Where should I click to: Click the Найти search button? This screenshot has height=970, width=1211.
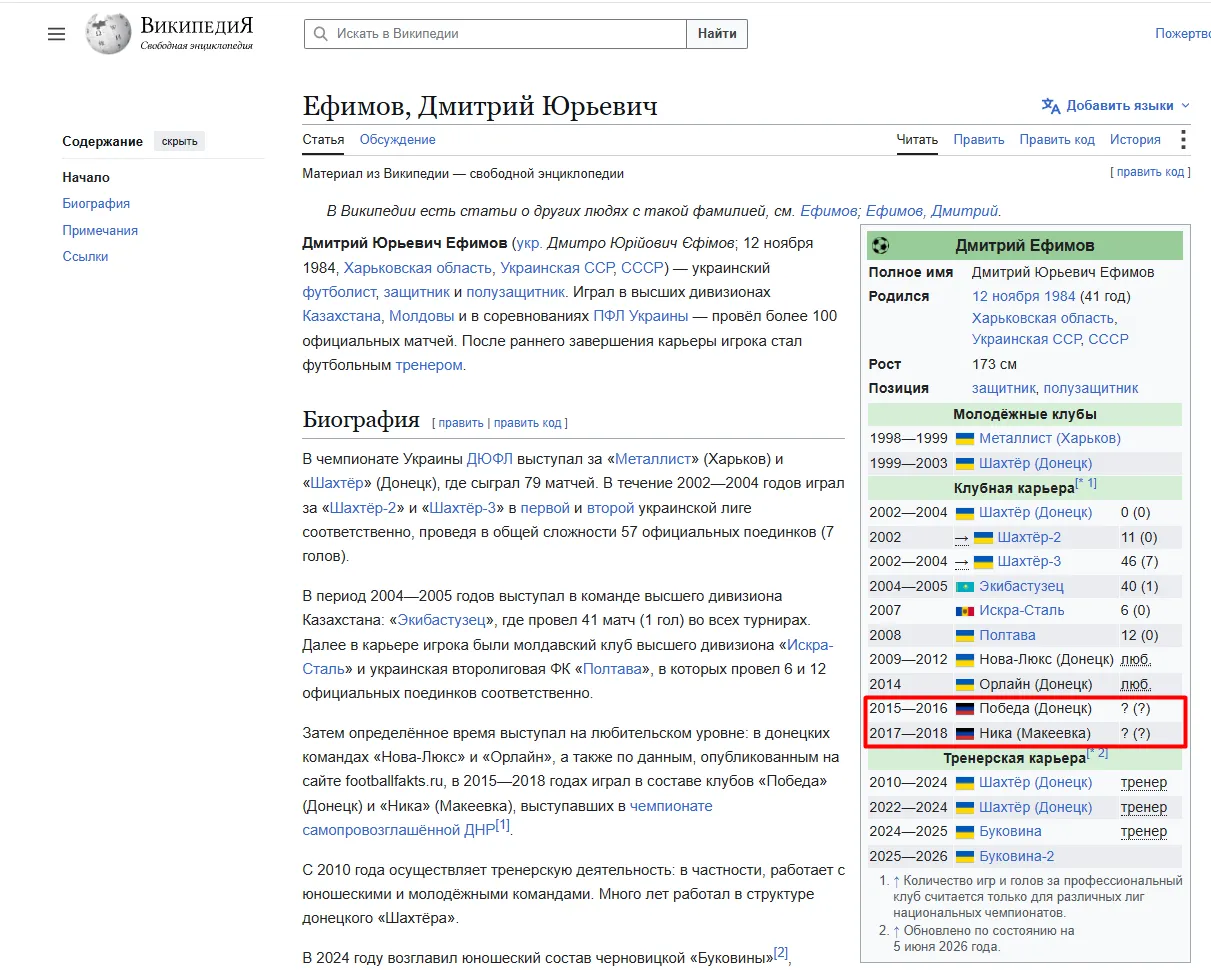(x=717, y=34)
